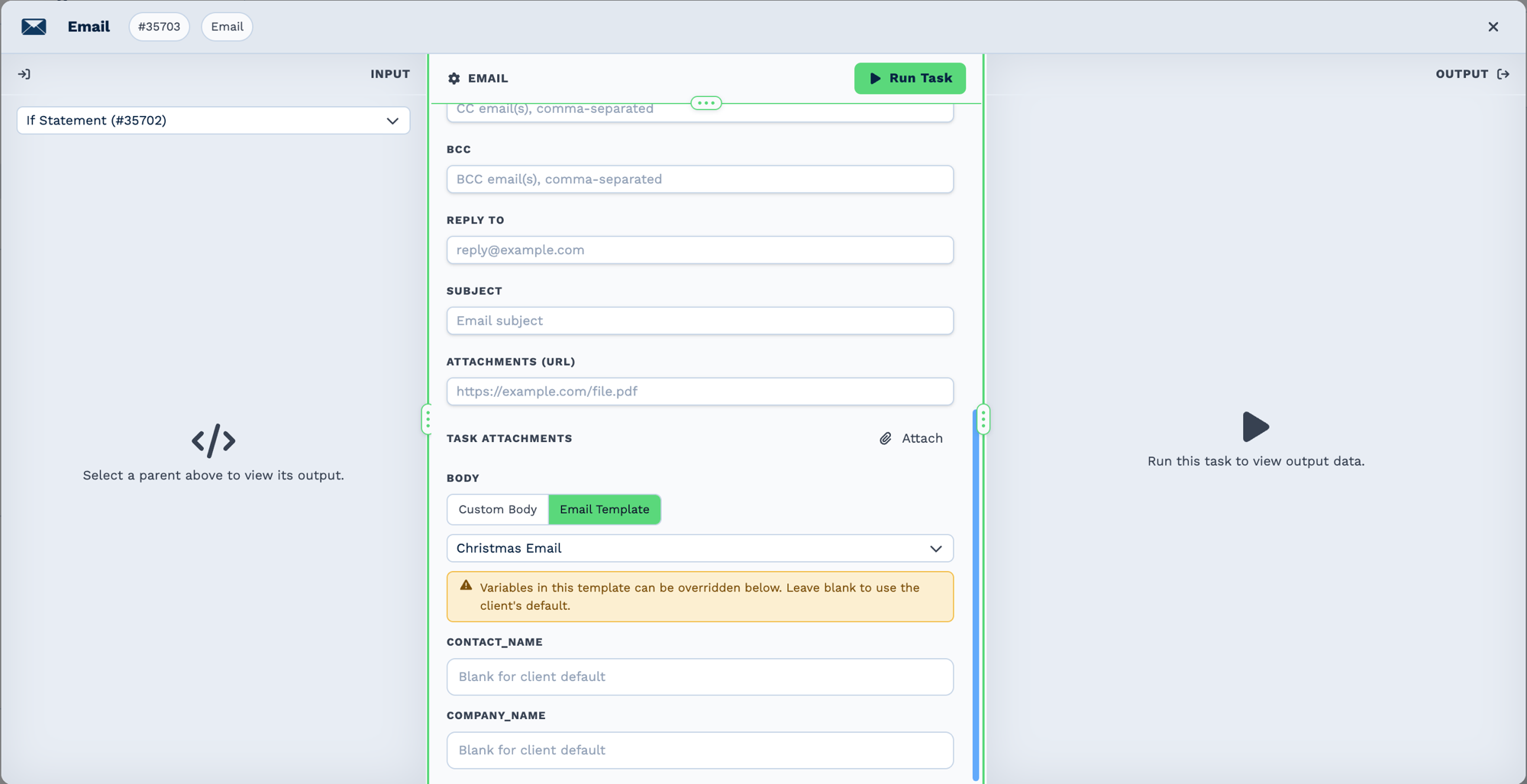The image size is (1527, 784).
Task: Click the paperclip Attach icon
Action: coord(885,438)
